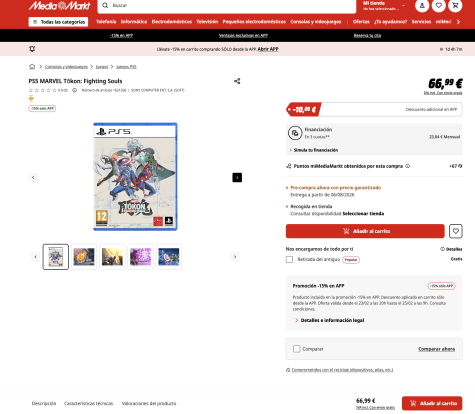Expand Mi tienda store selector

384,6
